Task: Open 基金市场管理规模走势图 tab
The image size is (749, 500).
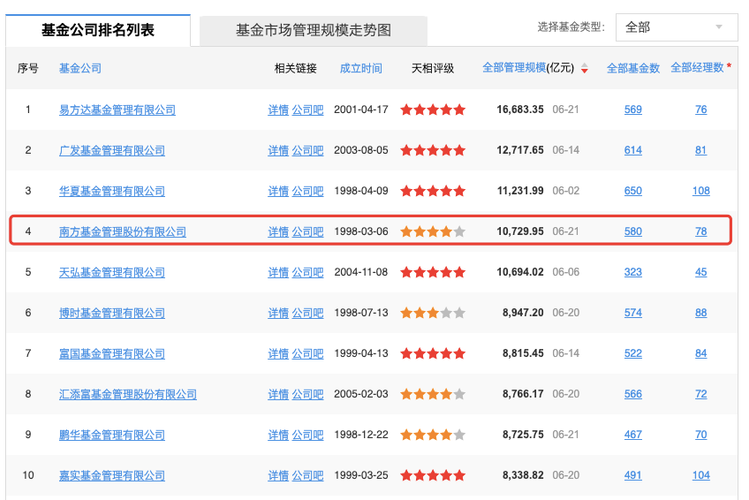Action: pos(313,31)
